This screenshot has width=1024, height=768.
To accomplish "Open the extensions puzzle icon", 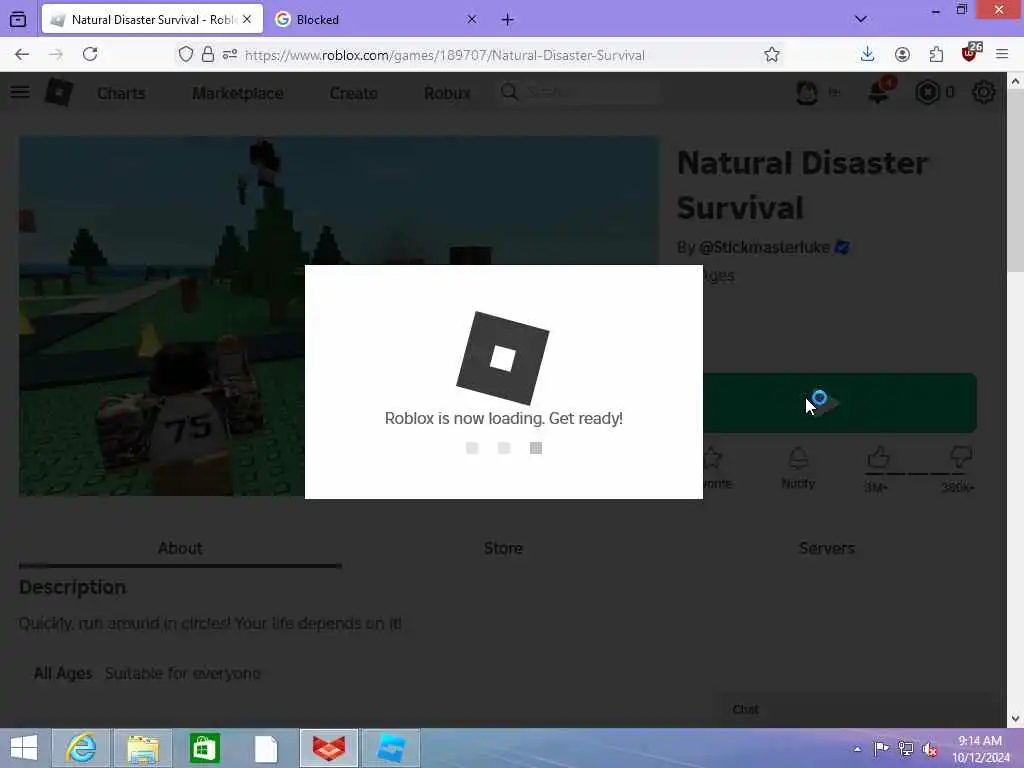I will point(936,54).
